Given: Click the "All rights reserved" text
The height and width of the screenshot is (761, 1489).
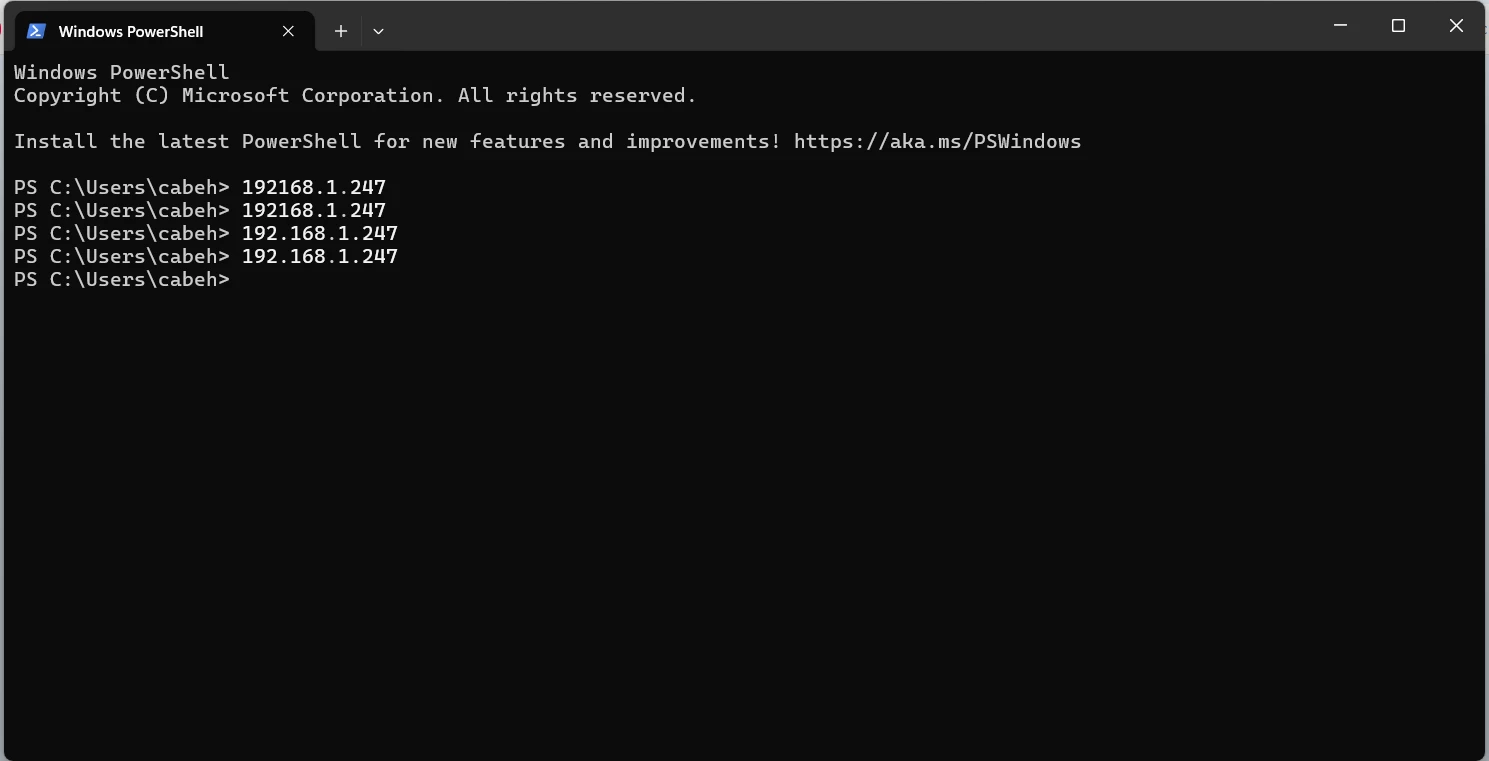Looking at the screenshot, I should (x=576, y=96).
